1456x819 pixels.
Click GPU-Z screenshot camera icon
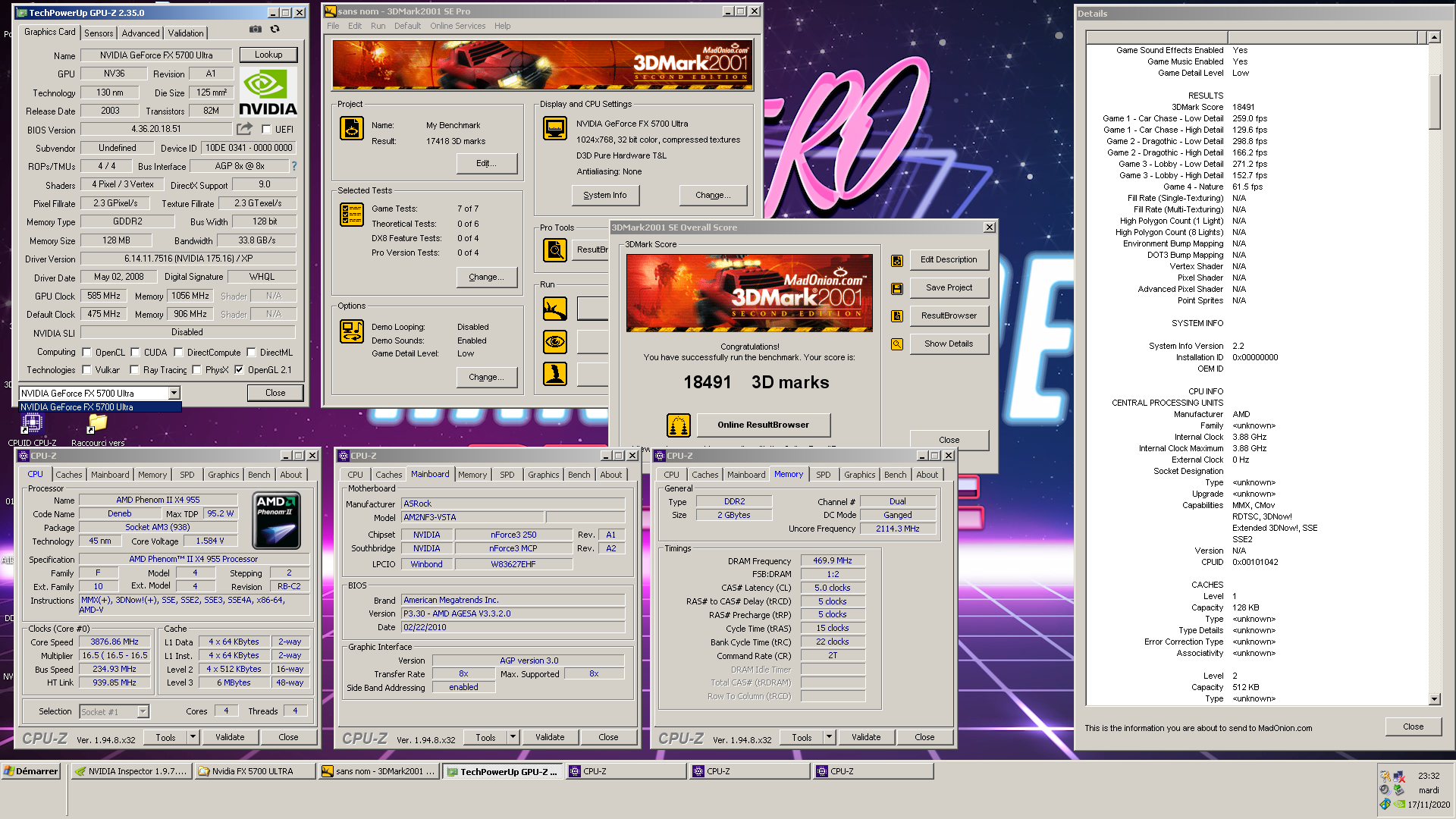coord(256,30)
